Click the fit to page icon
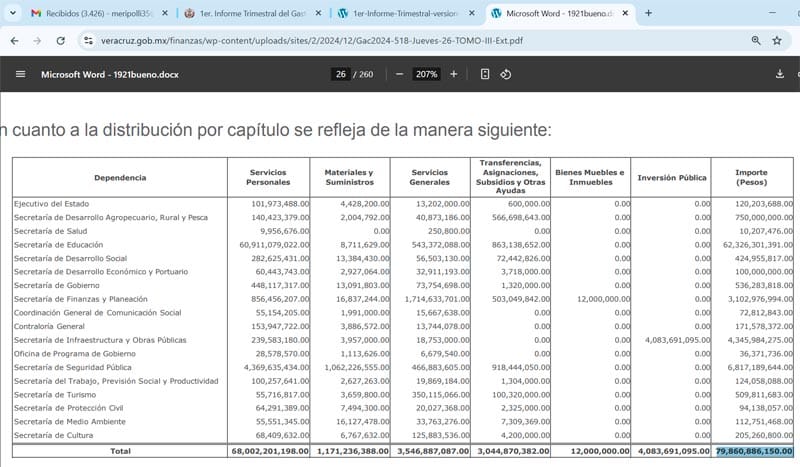The image size is (800, 467). click(x=485, y=74)
